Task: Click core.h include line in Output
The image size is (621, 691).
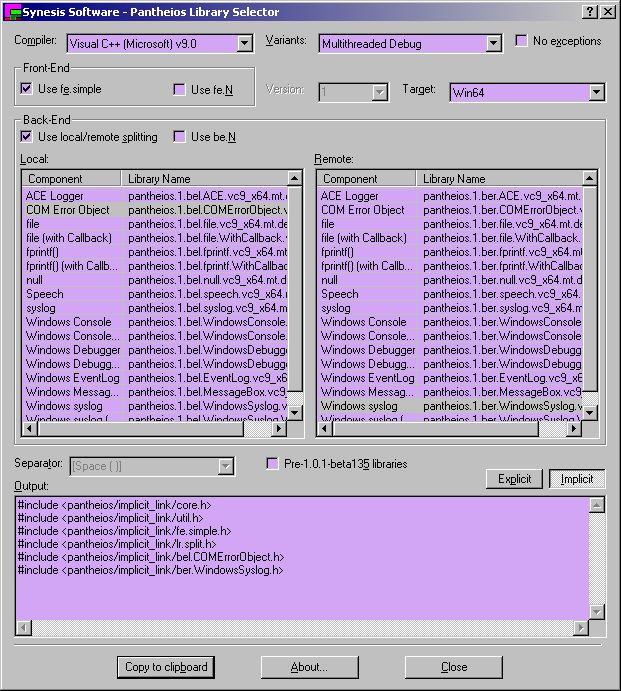Action: click(115, 505)
